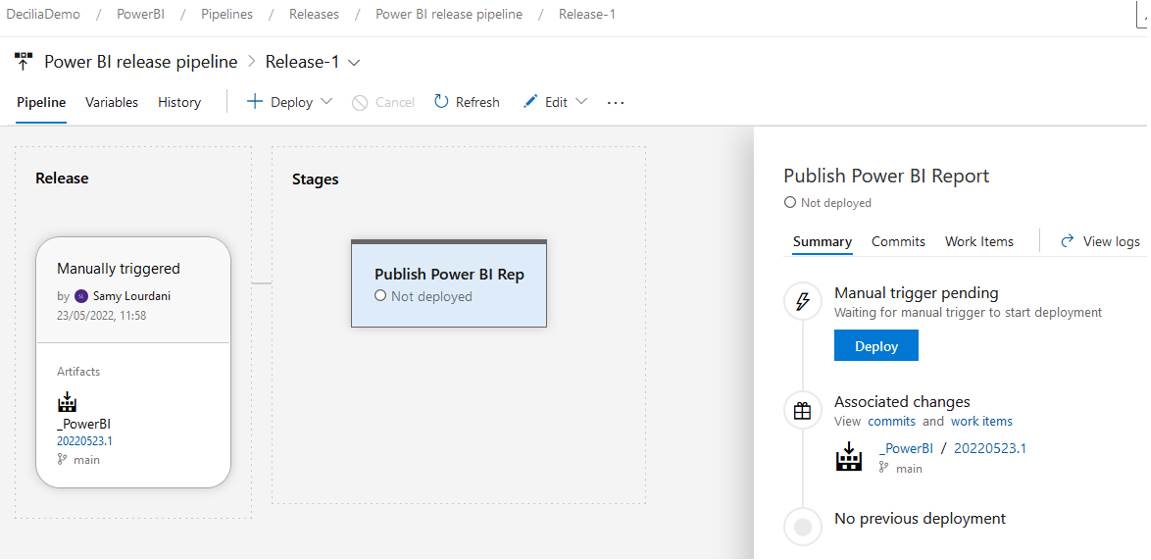Viewport: 1151px width, 560px height.
Task: Go to Power BI release pipeline breadcrumb
Action: pyautogui.click(x=449, y=15)
